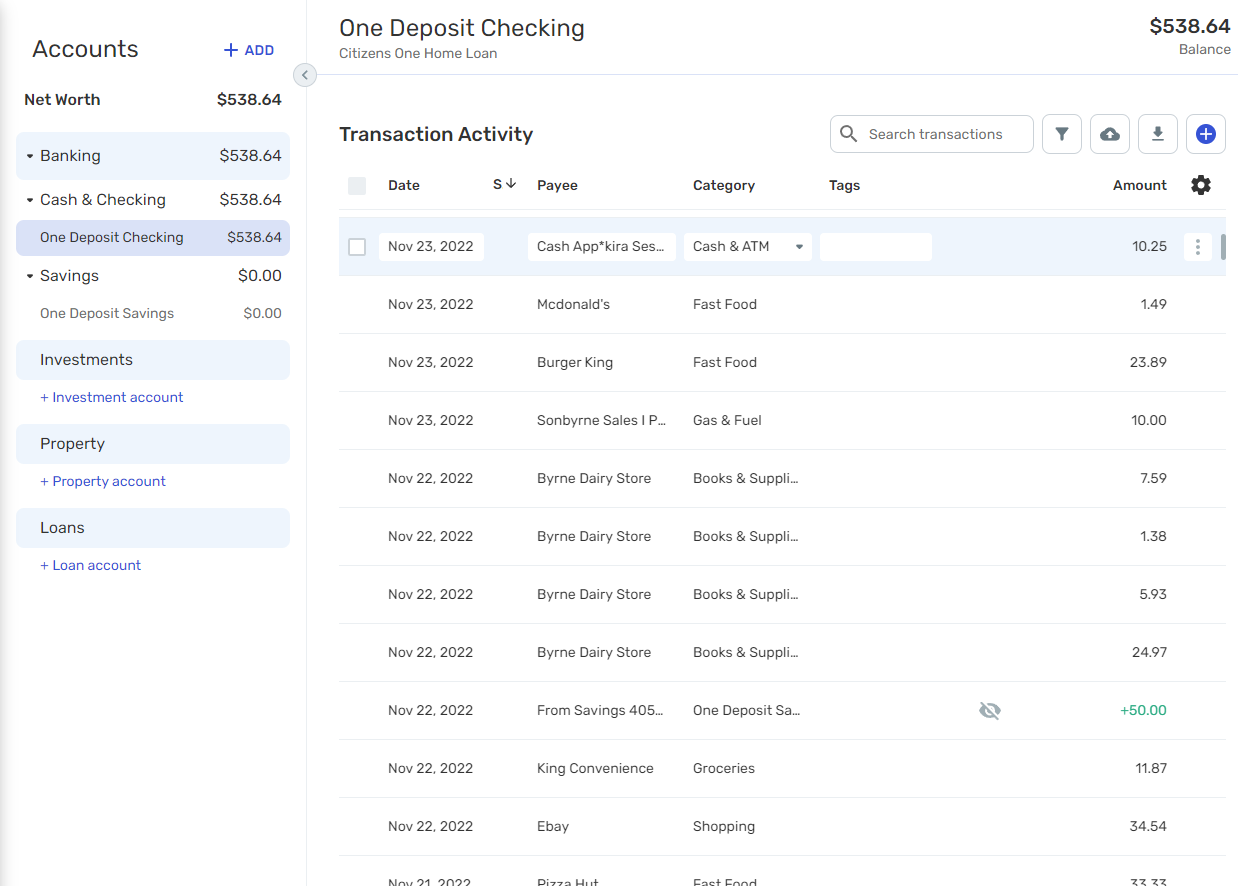Viewport: 1238px width, 886px height.
Task: Click the empty Tags field in Cash App row
Action: click(x=876, y=247)
